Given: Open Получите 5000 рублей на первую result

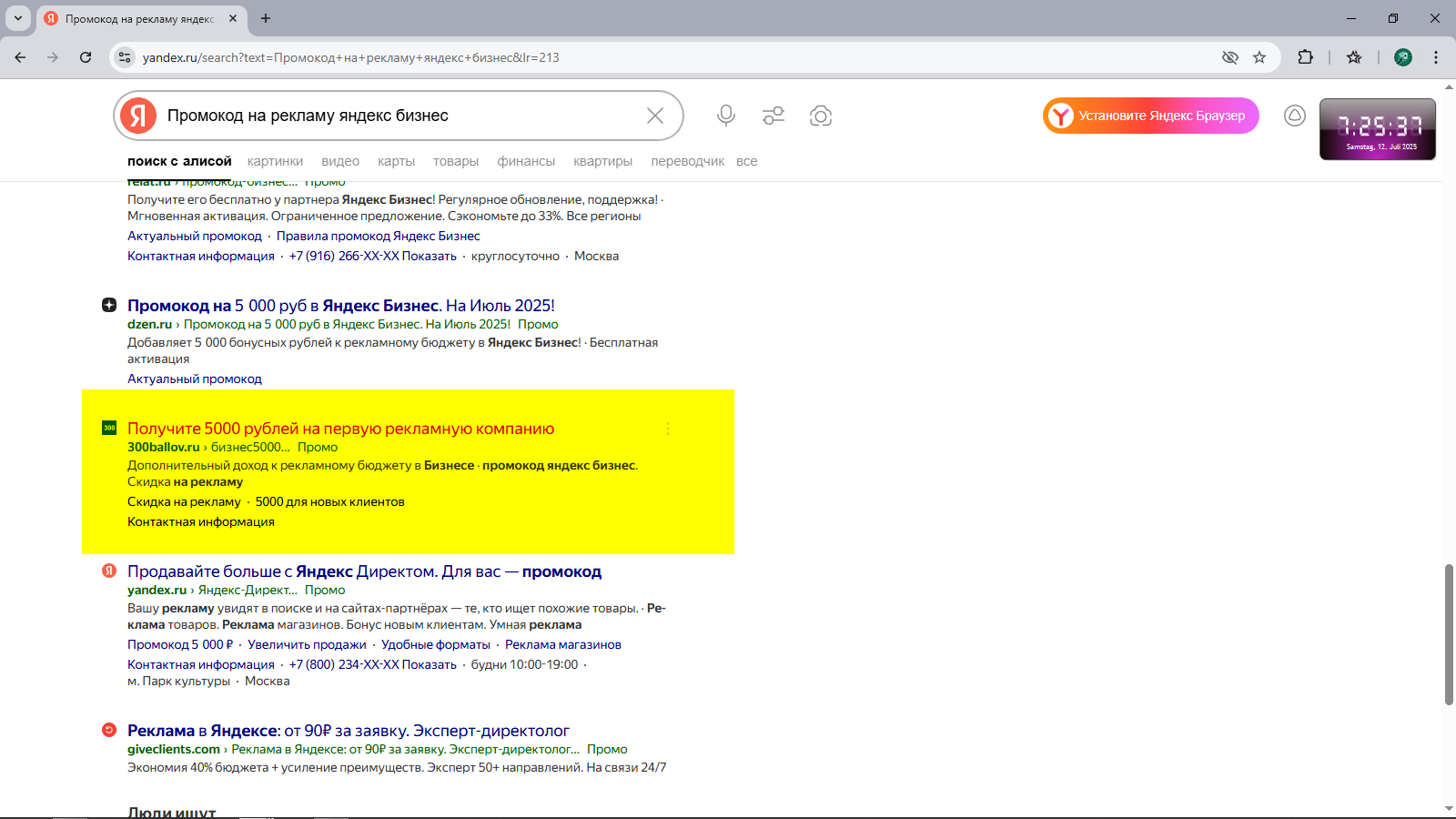Looking at the screenshot, I should tap(340, 429).
